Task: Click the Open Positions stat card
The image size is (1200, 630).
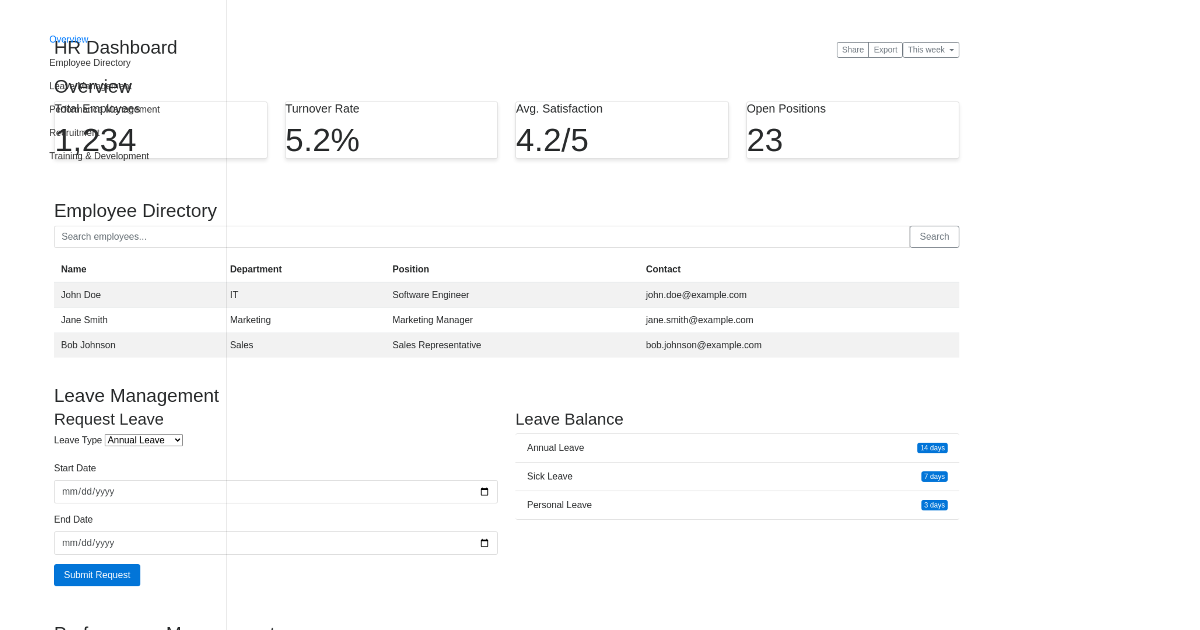Action: point(852,130)
